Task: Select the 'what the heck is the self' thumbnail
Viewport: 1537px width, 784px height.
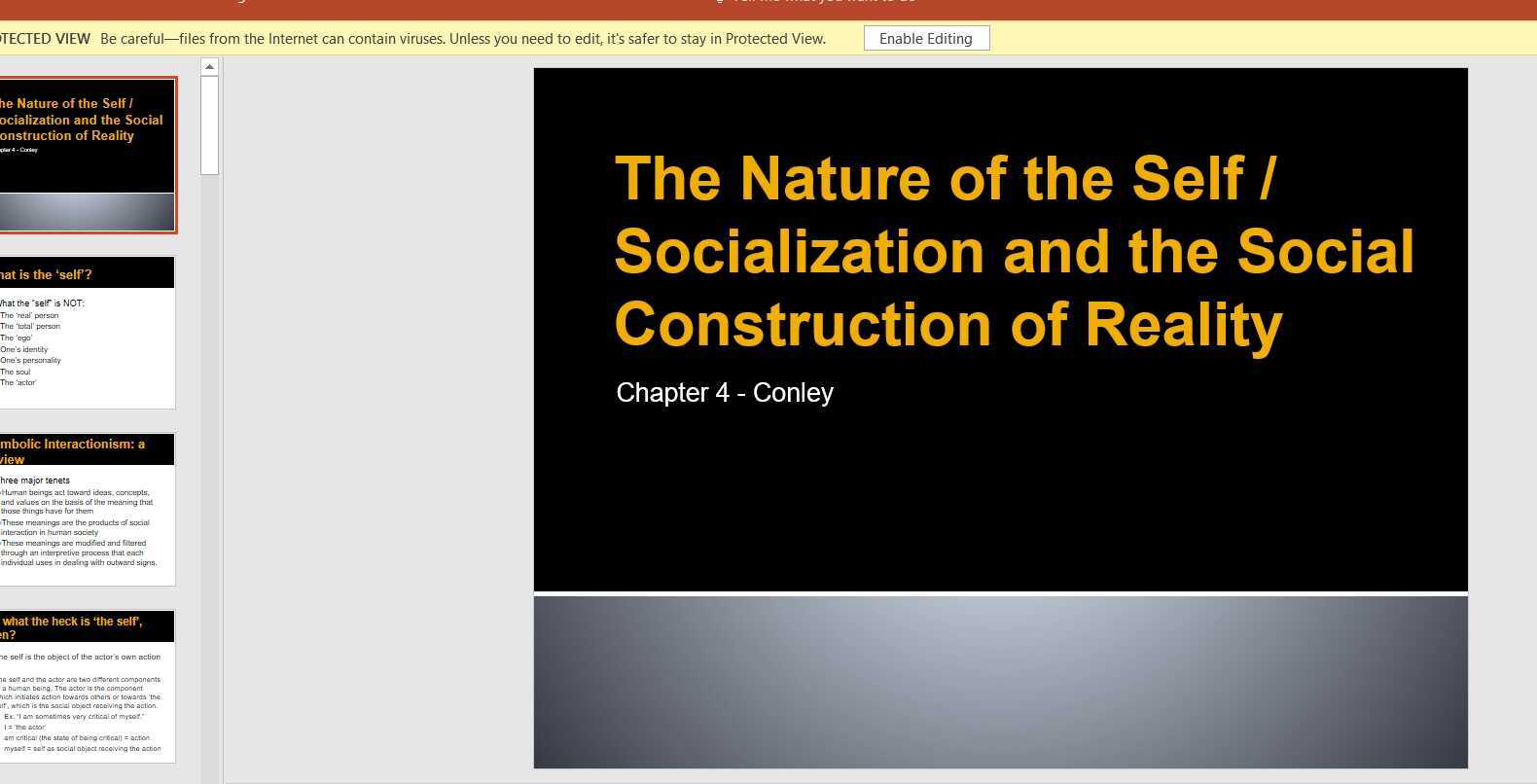Action: 88,687
